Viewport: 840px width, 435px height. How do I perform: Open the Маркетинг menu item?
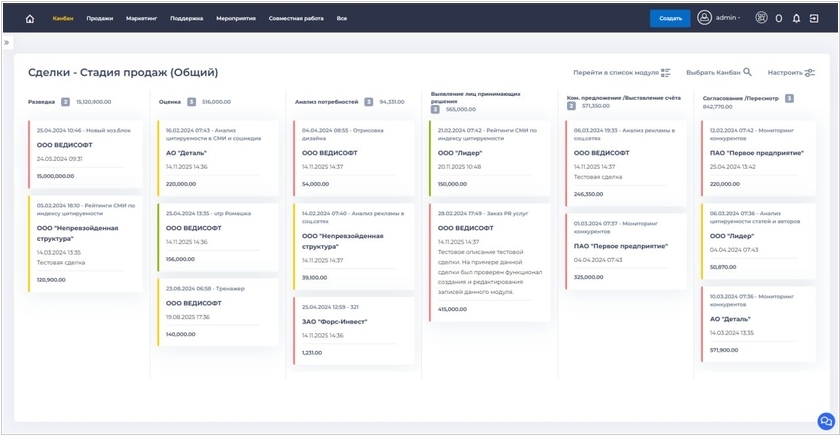click(x=142, y=18)
